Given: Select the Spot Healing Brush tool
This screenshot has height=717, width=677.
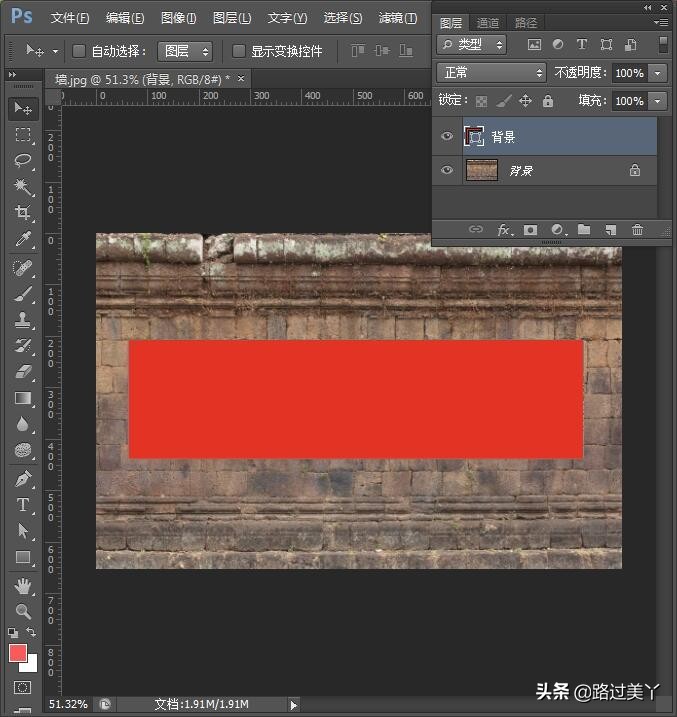Looking at the screenshot, I should coord(23,268).
